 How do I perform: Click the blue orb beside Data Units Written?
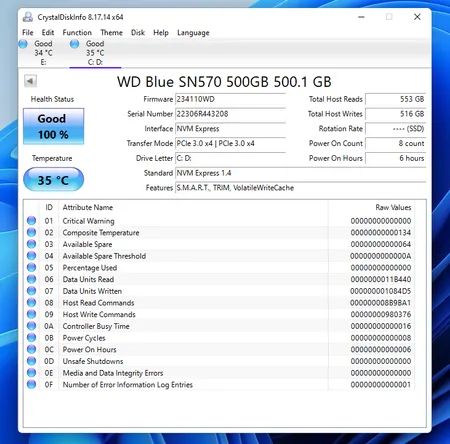tap(31, 291)
